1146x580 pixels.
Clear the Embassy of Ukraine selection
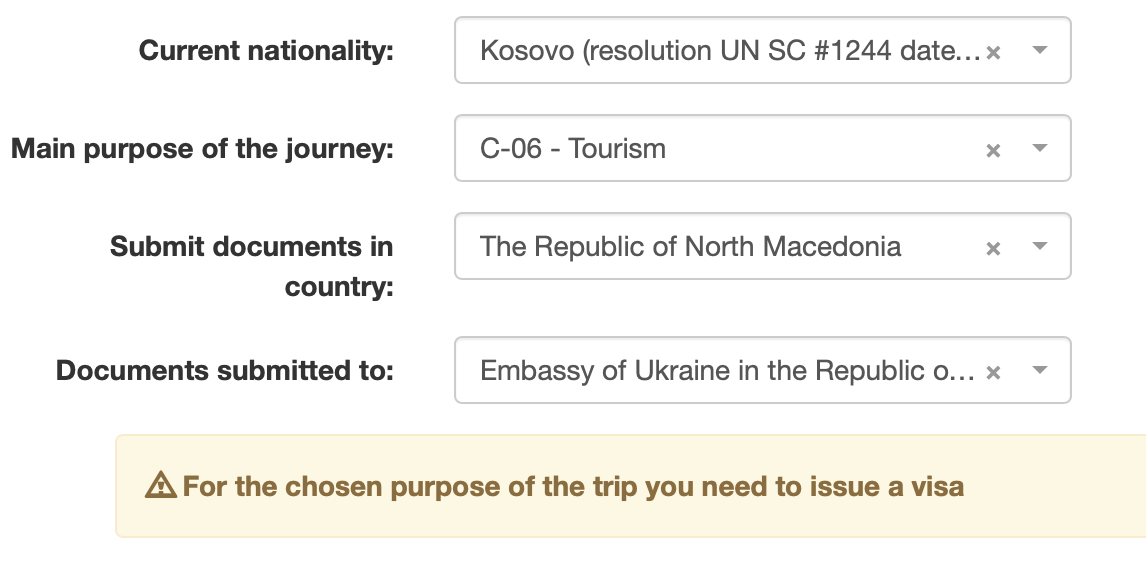tap(993, 372)
